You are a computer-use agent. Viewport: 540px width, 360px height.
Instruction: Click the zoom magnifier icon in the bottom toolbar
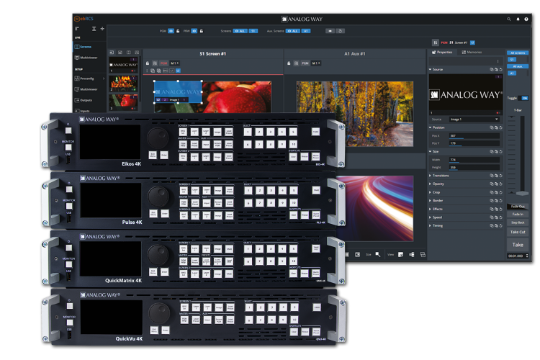click(x=378, y=255)
